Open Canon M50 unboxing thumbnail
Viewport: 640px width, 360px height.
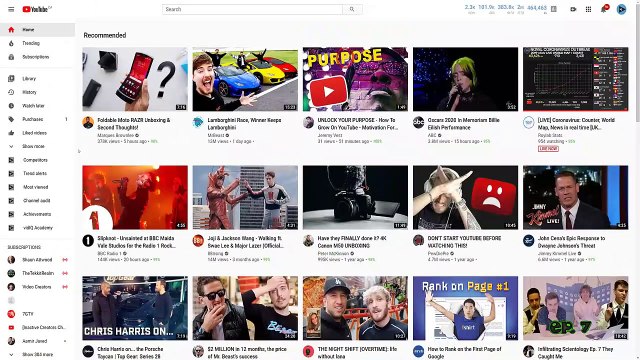pyautogui.click(x=355, y=197)
